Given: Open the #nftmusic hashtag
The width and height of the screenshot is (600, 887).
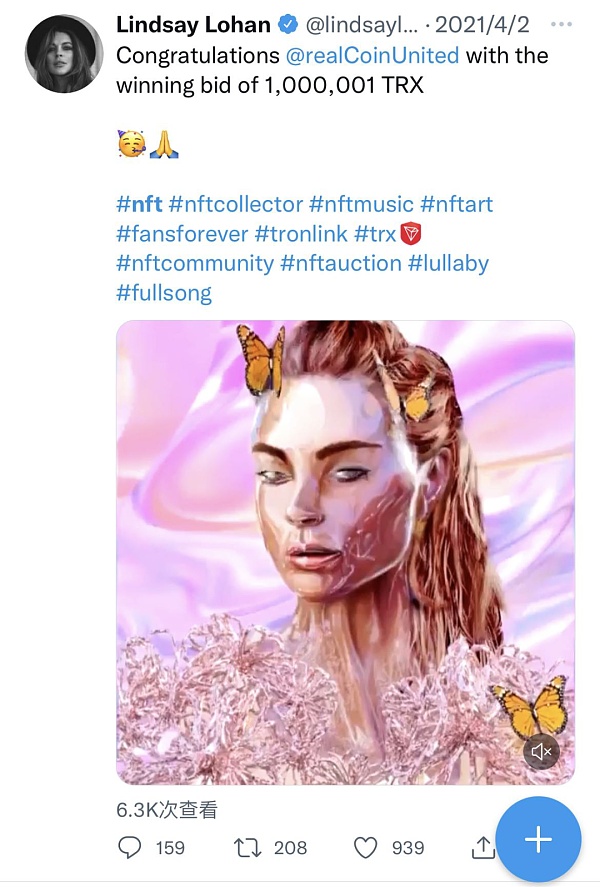Looking at the screenshot, I should coord(360,205).
